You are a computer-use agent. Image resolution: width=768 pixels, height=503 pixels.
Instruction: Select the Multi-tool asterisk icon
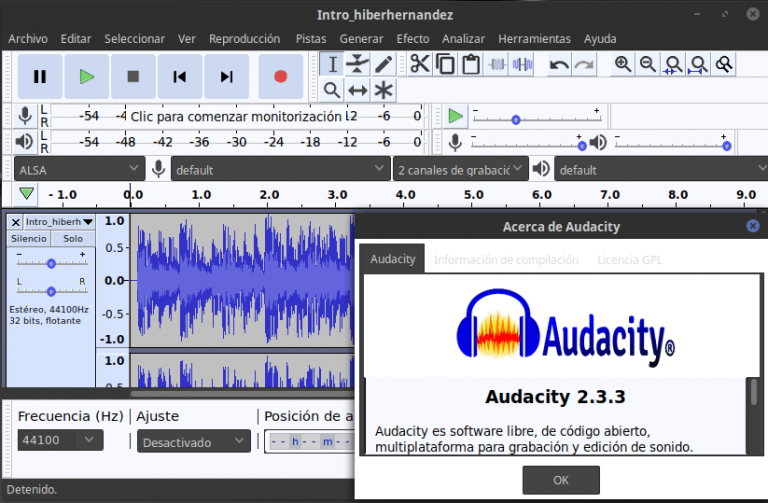(383, 90)
